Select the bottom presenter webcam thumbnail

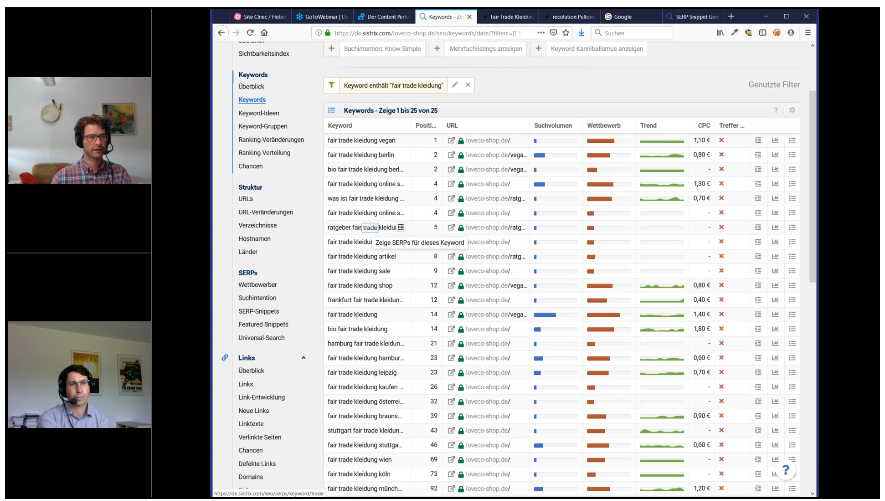(80, 375)
